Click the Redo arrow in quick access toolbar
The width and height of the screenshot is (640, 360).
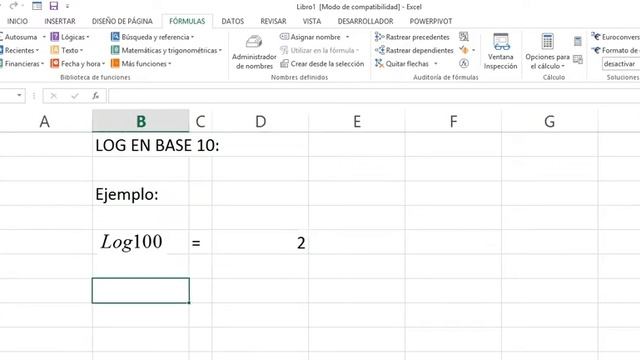pyautogui.click(x=13, y=6)
